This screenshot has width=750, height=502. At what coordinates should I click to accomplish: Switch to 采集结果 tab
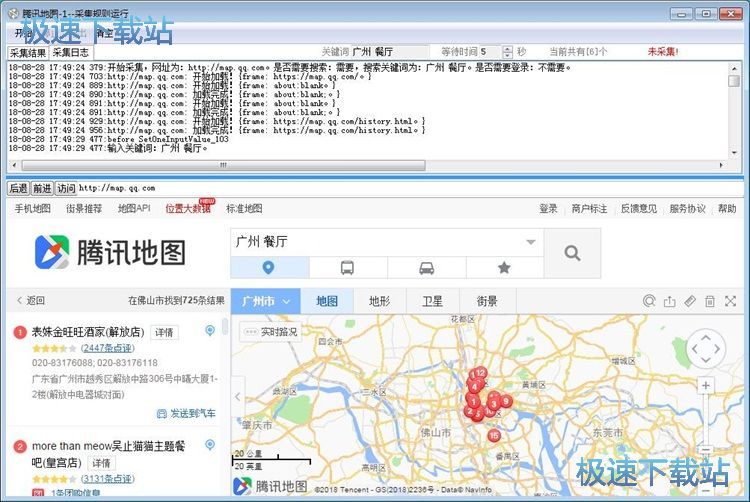pyautogui.click(x=28, y=53)
